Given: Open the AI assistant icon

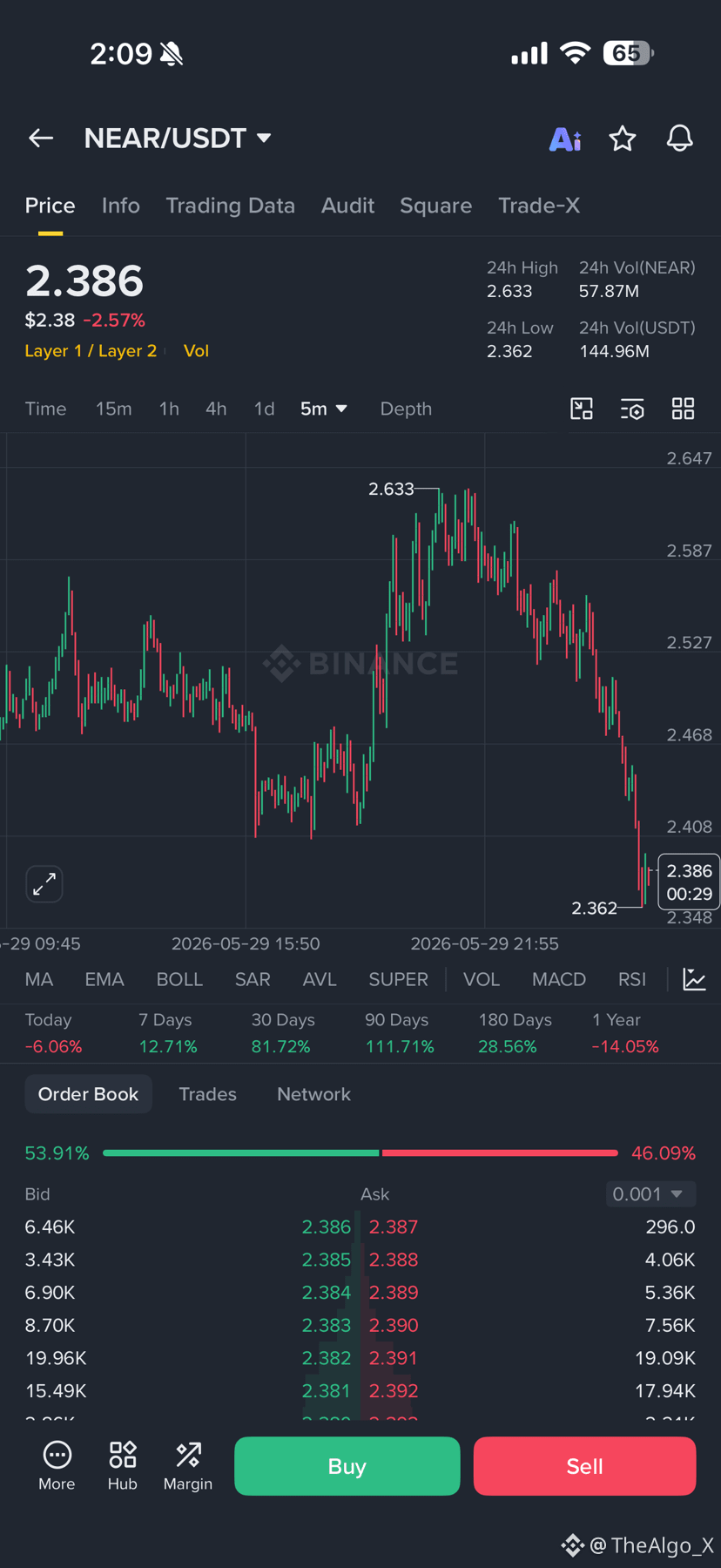Looking at the screenshot, I should (x=565, y=139).
